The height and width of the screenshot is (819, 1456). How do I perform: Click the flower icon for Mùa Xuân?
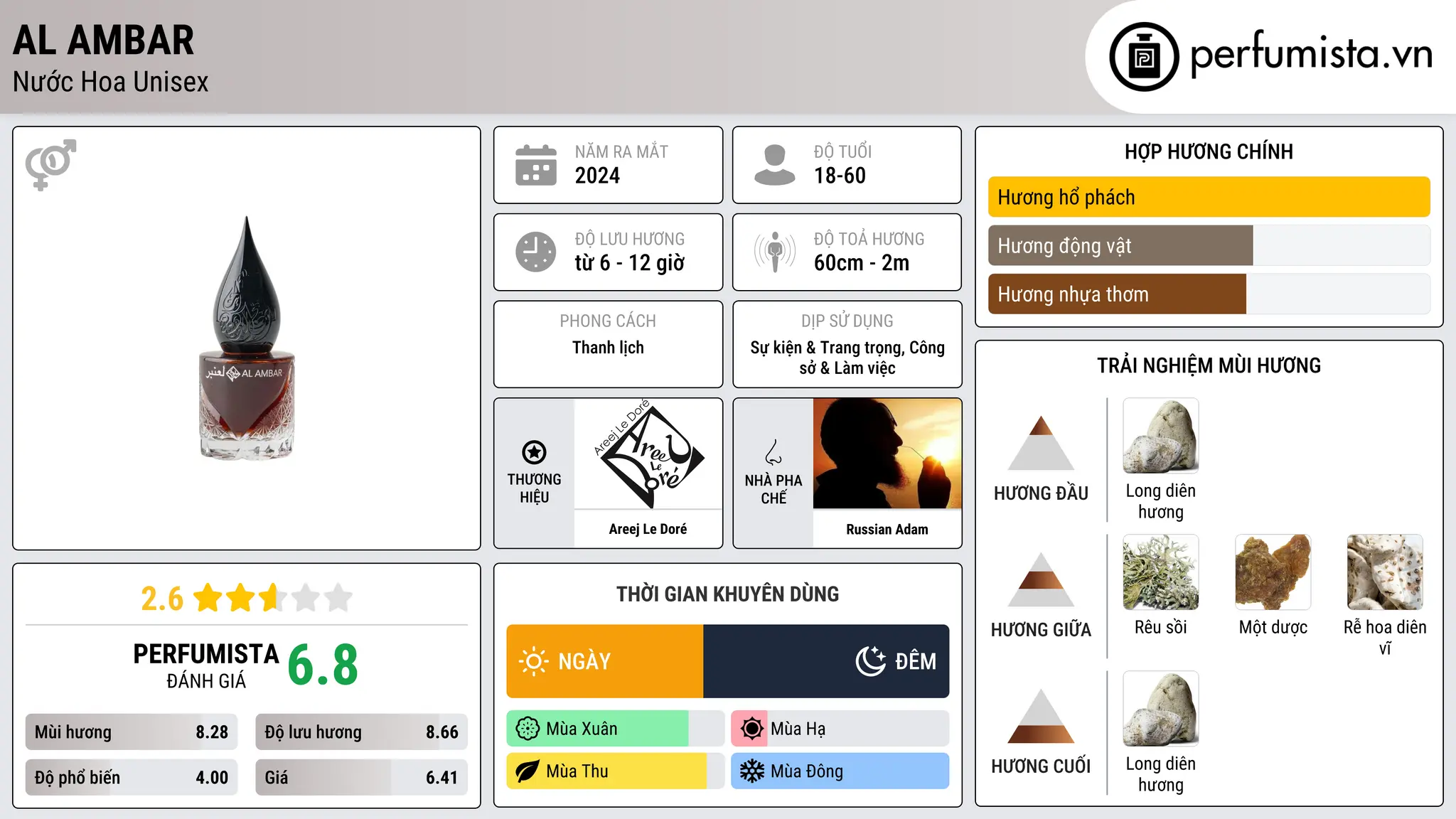(x=528, y=729)
